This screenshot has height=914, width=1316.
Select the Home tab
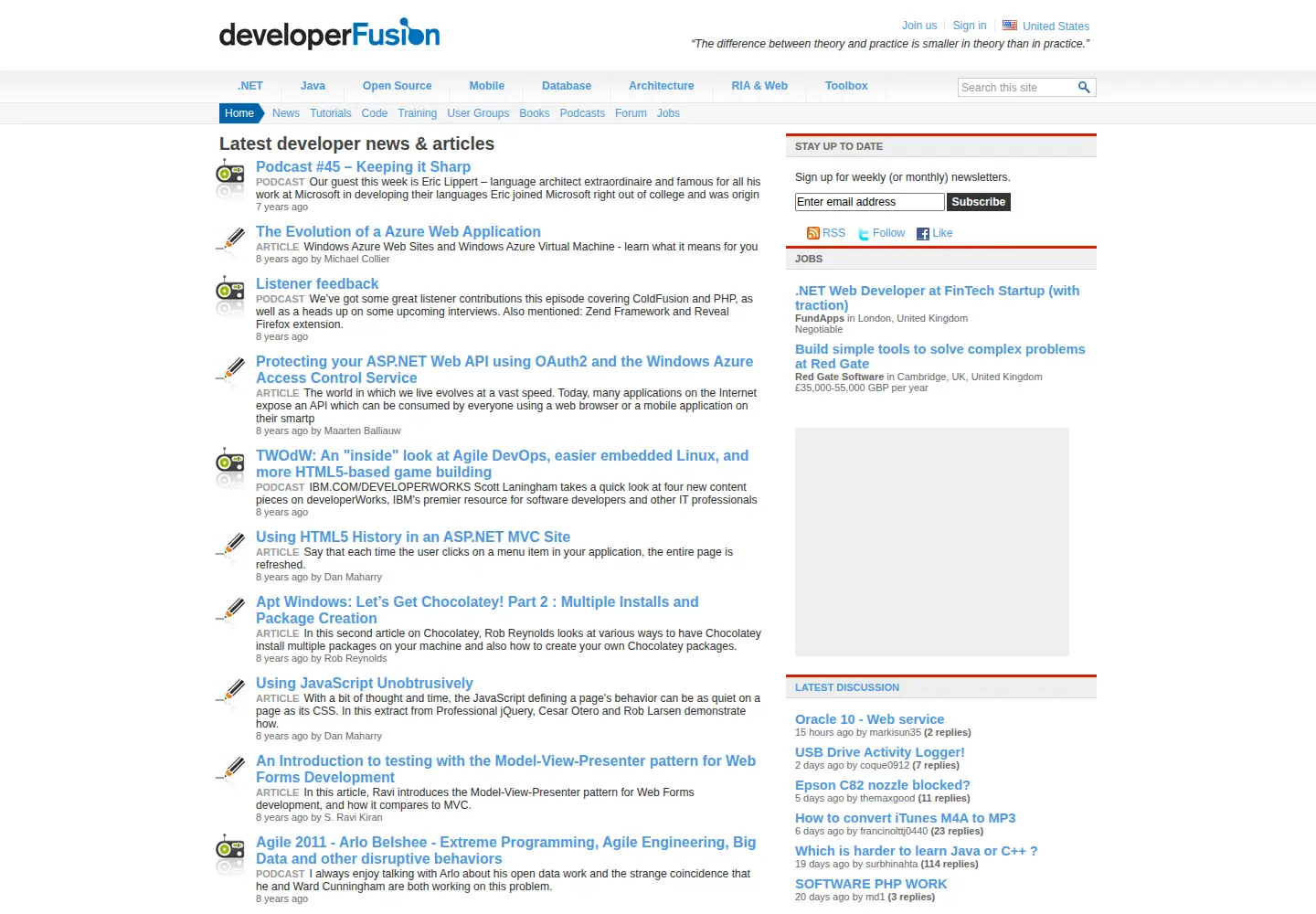click(239, 113)
